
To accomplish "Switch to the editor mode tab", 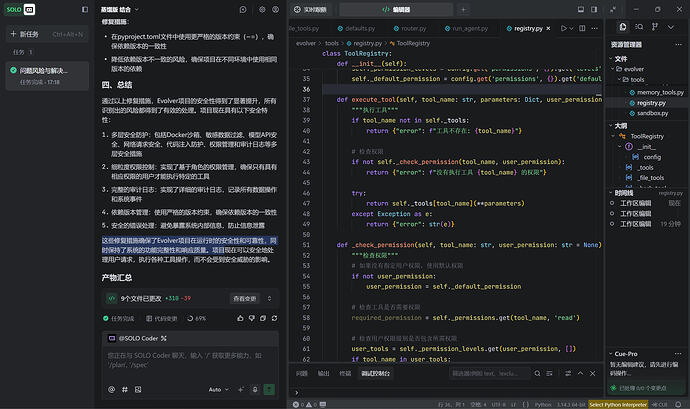I will point(396,9).
